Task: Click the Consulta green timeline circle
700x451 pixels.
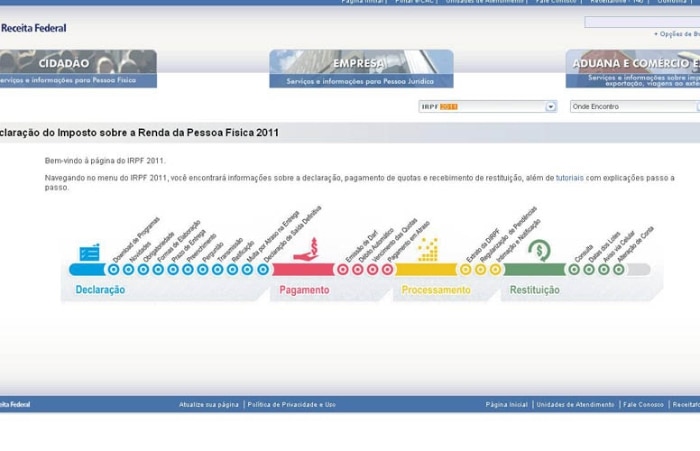Action: pyautogui.click(x=574, y=269)
